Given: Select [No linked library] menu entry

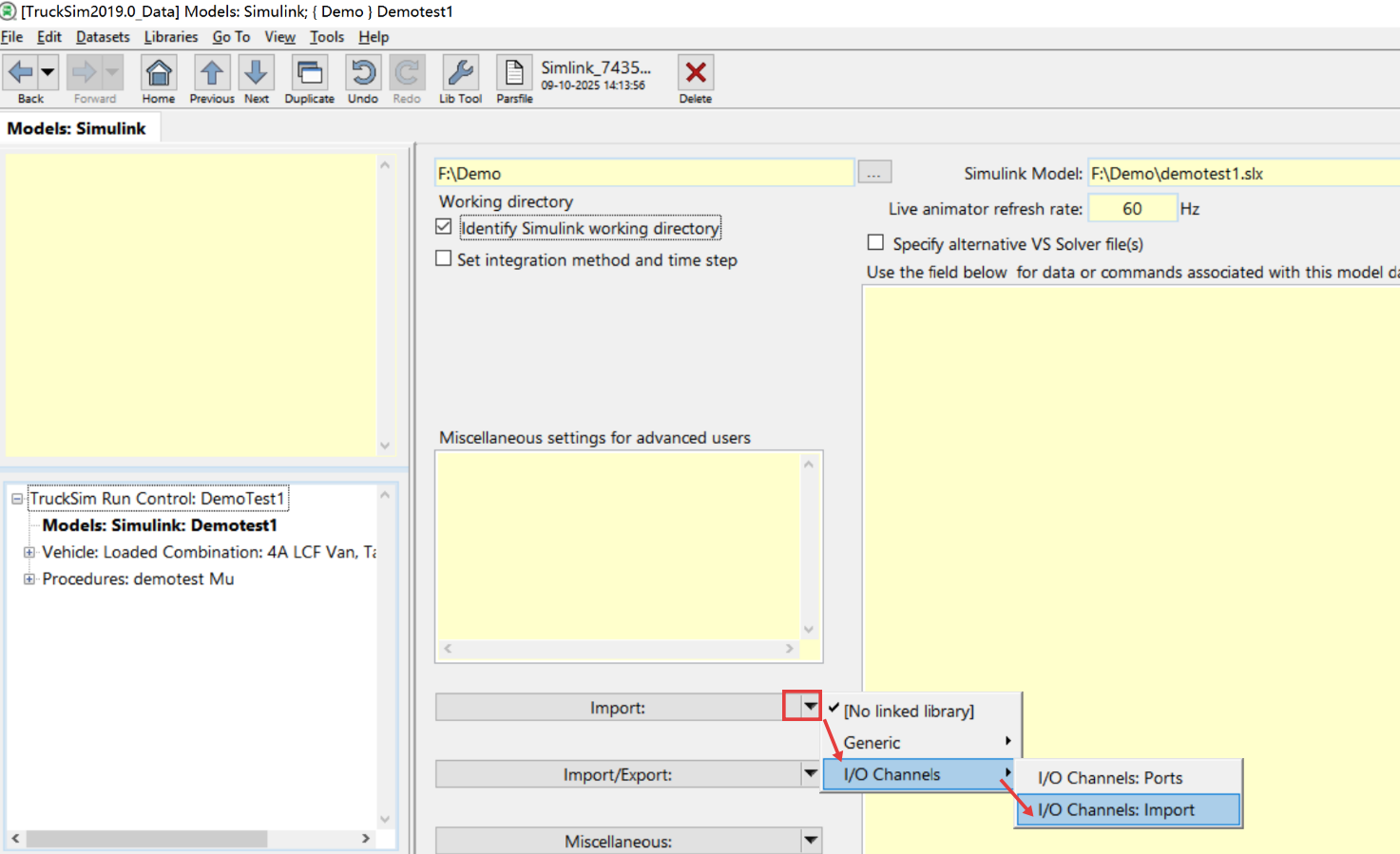Looking at the screenshot, I should click(909, 711).
